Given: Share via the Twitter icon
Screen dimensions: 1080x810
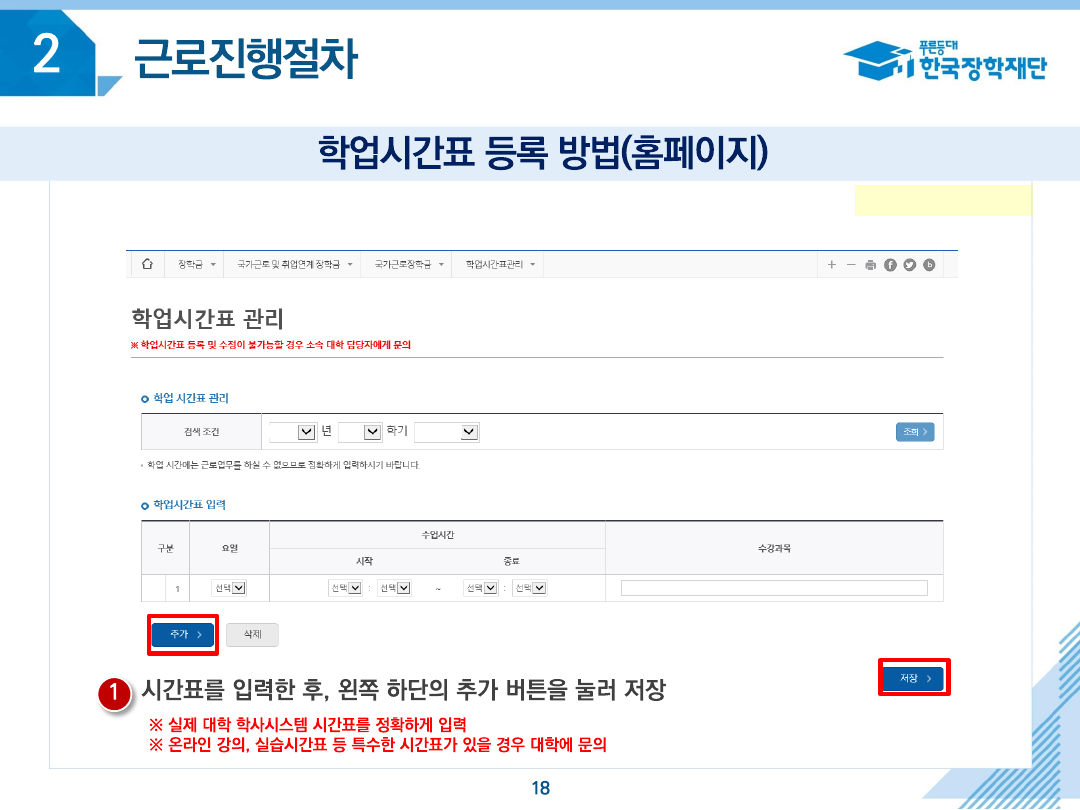Looking at the screenshot, I should [x=909, y=264].
